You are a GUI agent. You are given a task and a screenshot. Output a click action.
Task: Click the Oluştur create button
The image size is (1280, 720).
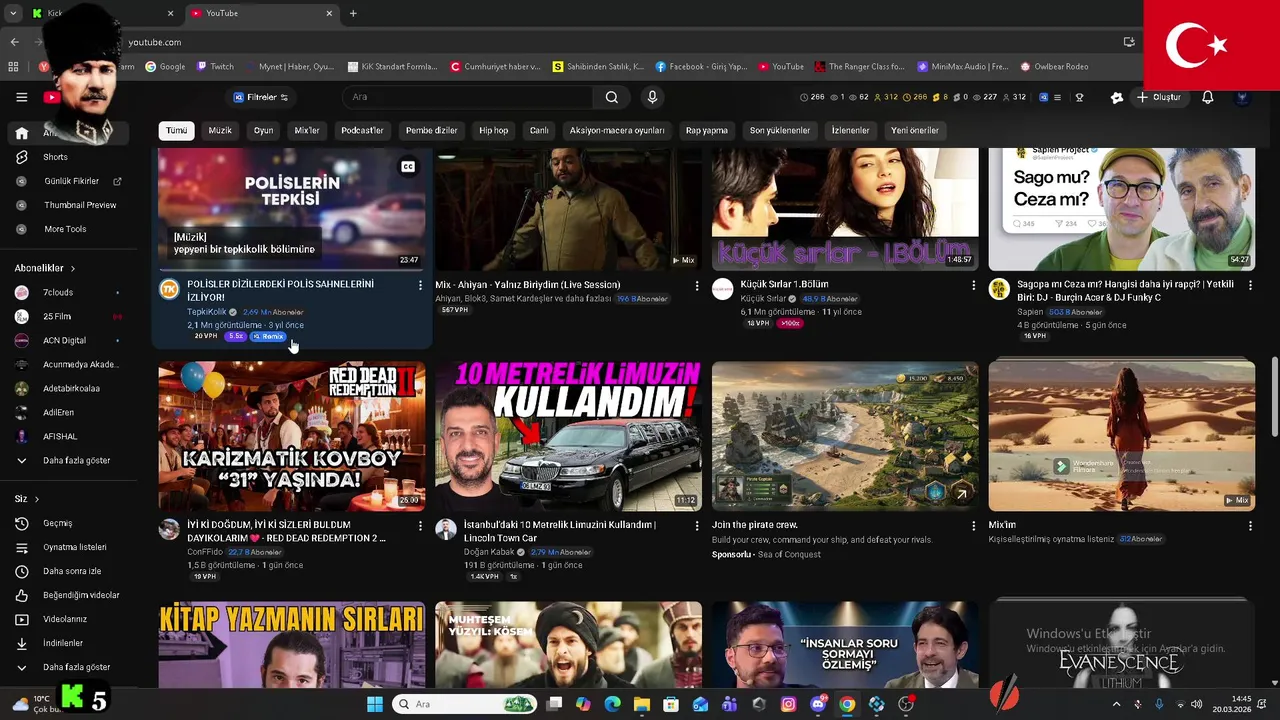[1158, 97]
